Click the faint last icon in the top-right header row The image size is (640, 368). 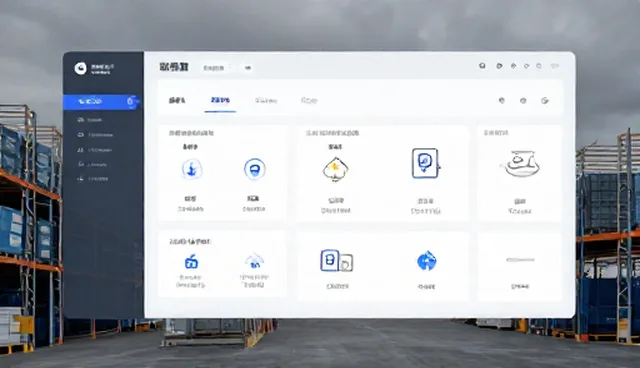[555, 66]
